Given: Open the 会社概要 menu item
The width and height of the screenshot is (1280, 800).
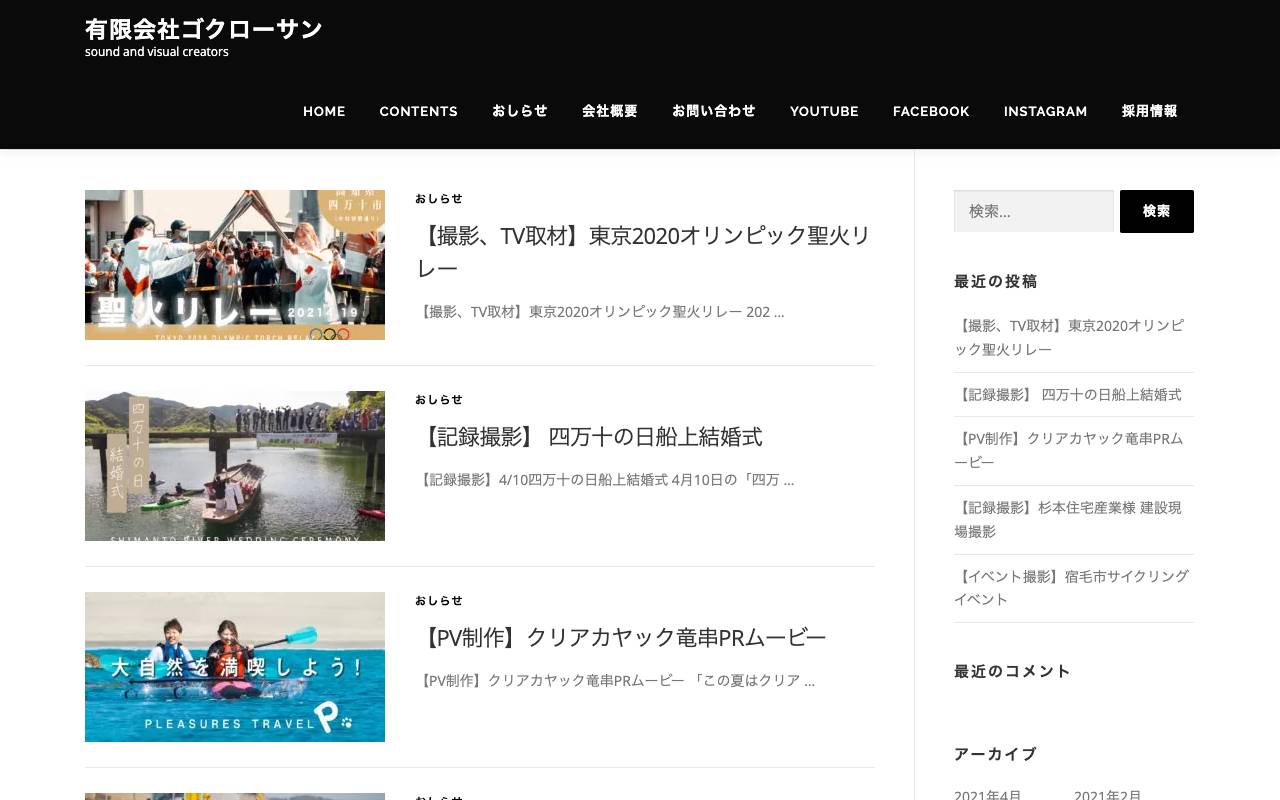Looking at the screenshot, I should pyautogui.click(x=610, y=111).
